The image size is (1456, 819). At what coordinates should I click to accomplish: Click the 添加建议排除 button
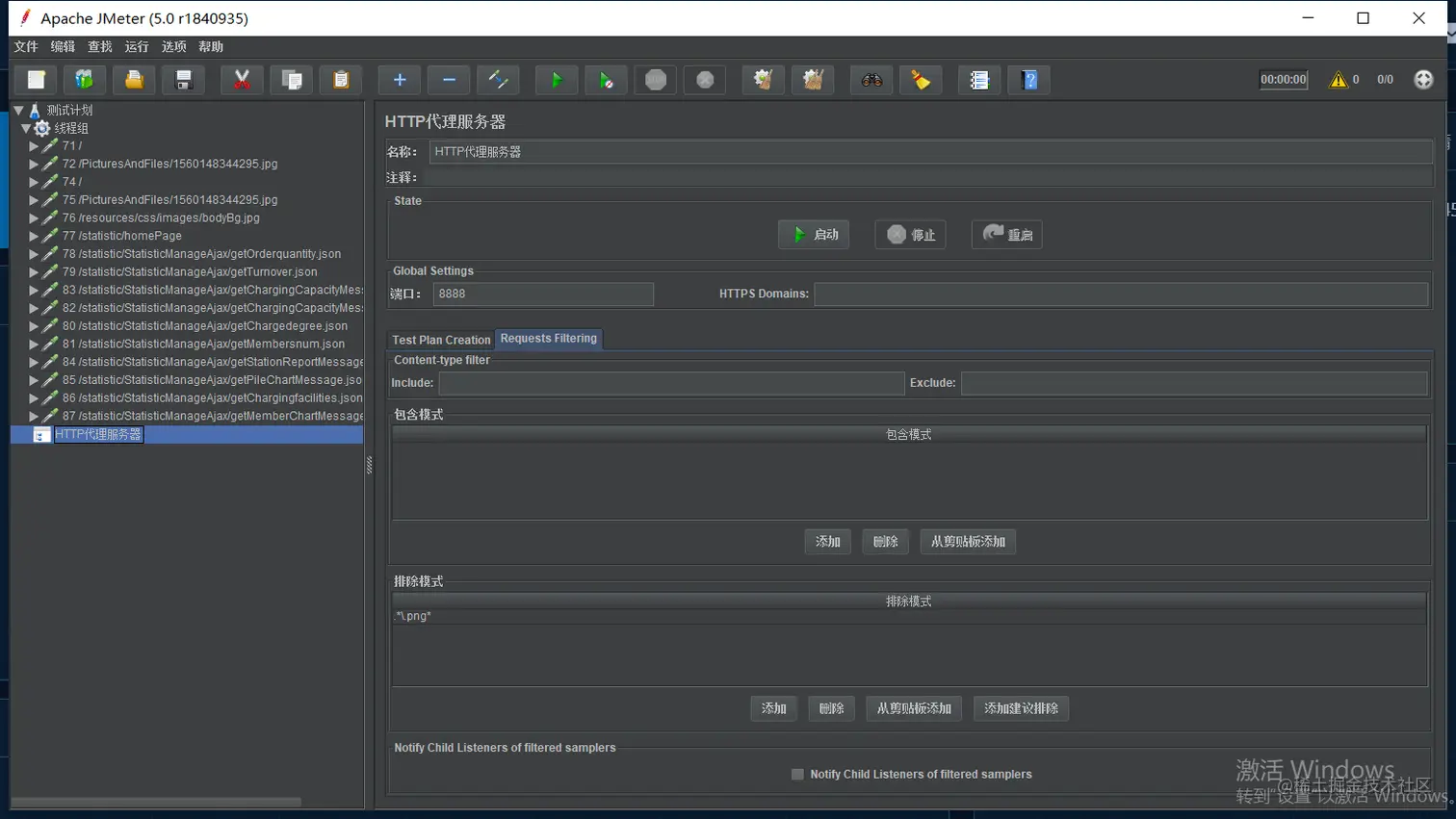(1021, 708)
